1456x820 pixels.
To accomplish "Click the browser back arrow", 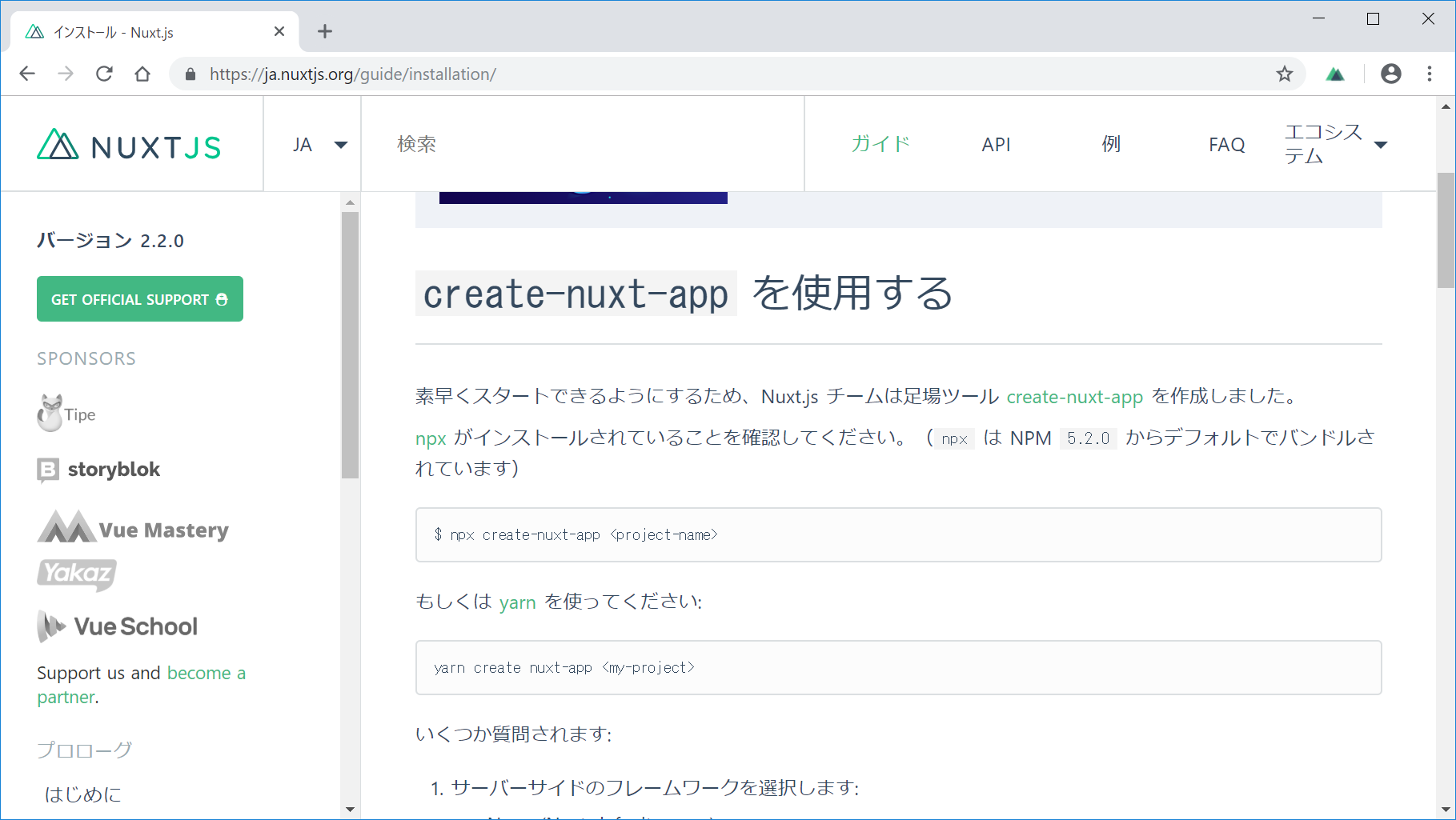I will pyautogui.click(x=27, y=74).
